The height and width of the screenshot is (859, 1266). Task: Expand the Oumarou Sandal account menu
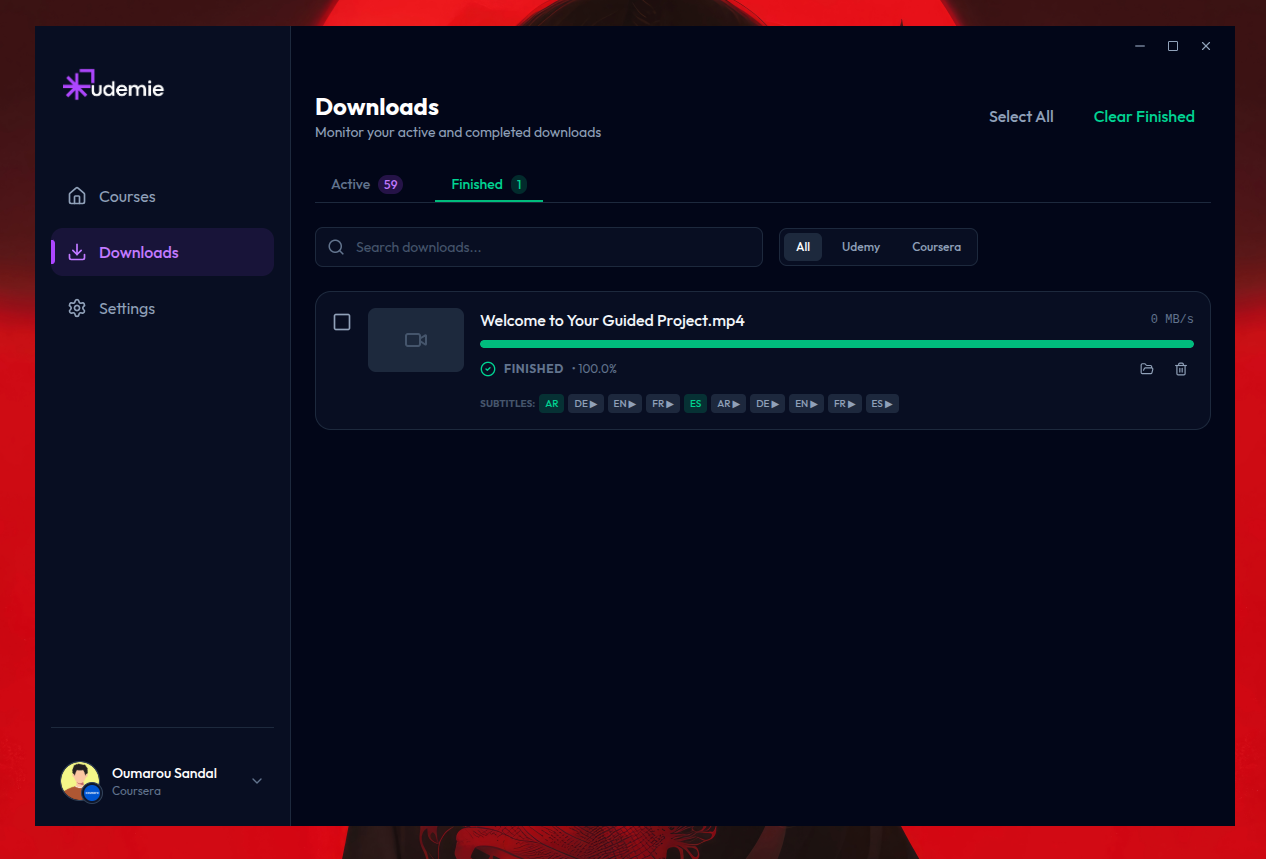257,781
